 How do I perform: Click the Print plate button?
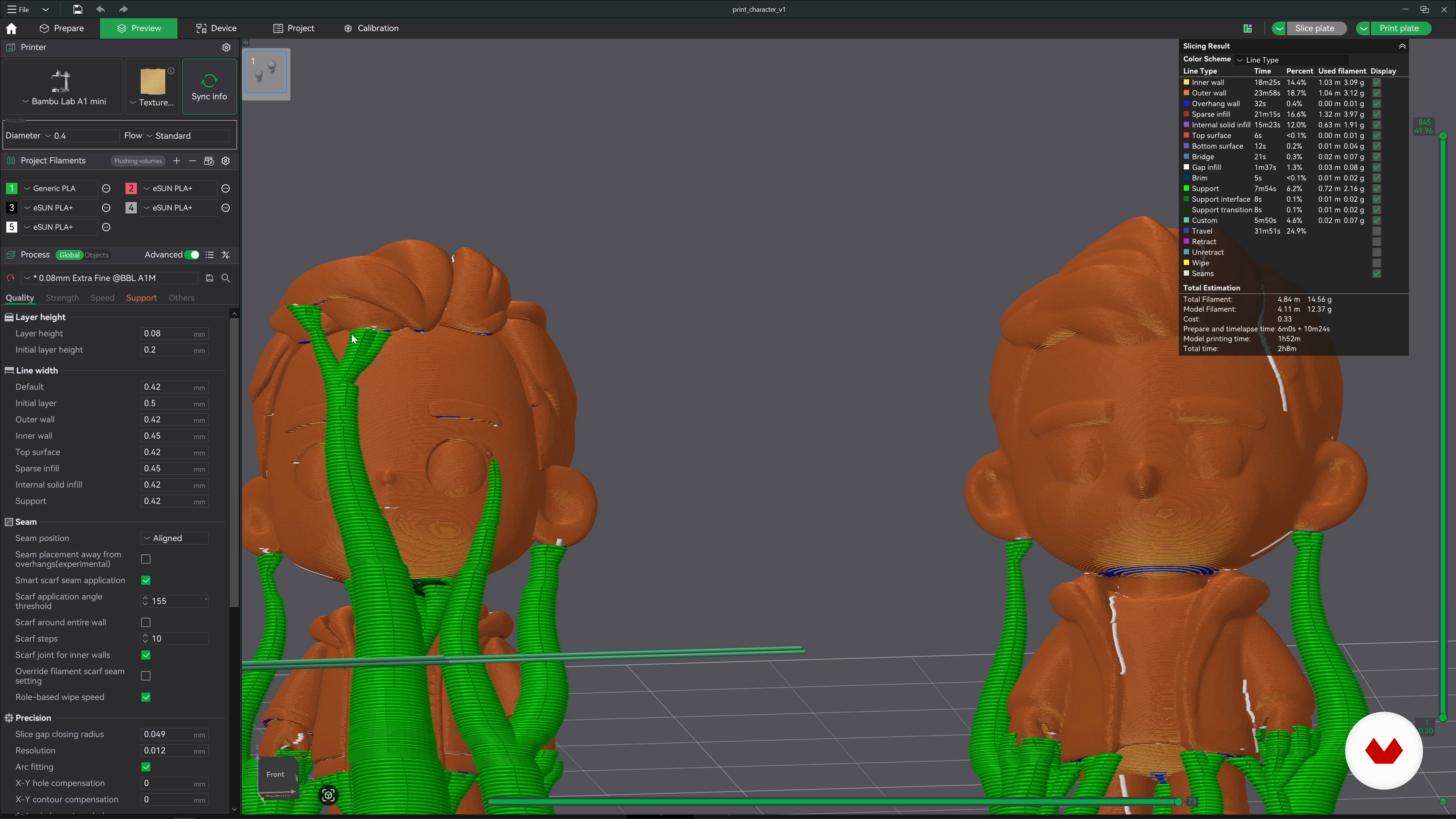(1398, 28)
